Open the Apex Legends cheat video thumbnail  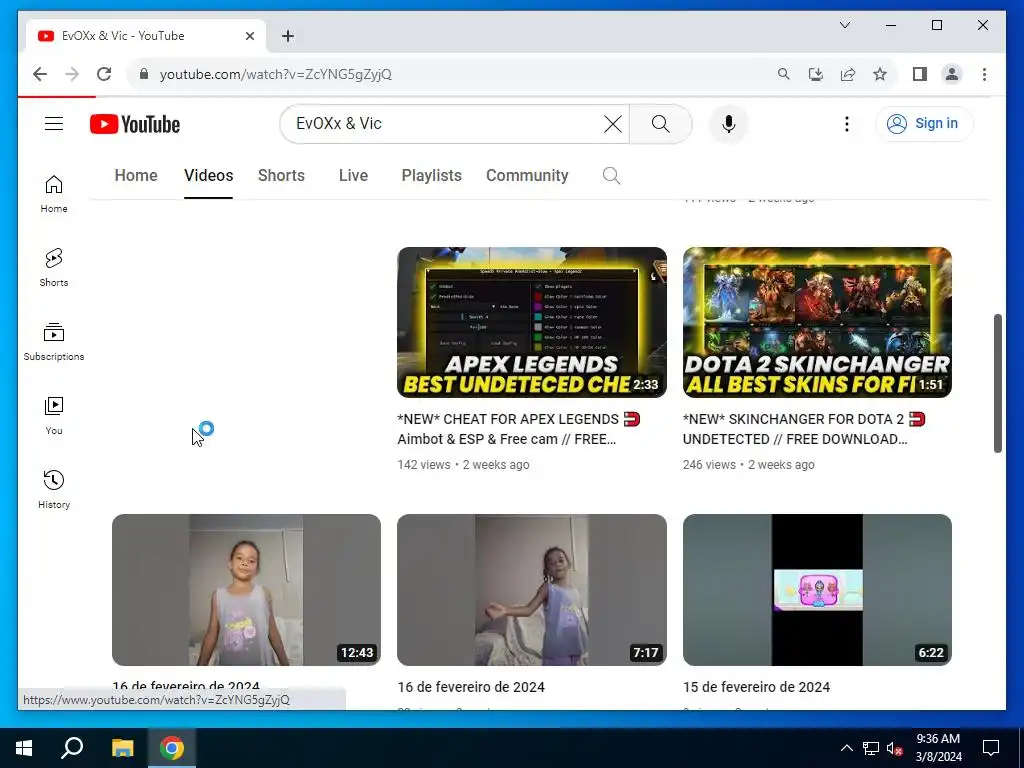532,322
